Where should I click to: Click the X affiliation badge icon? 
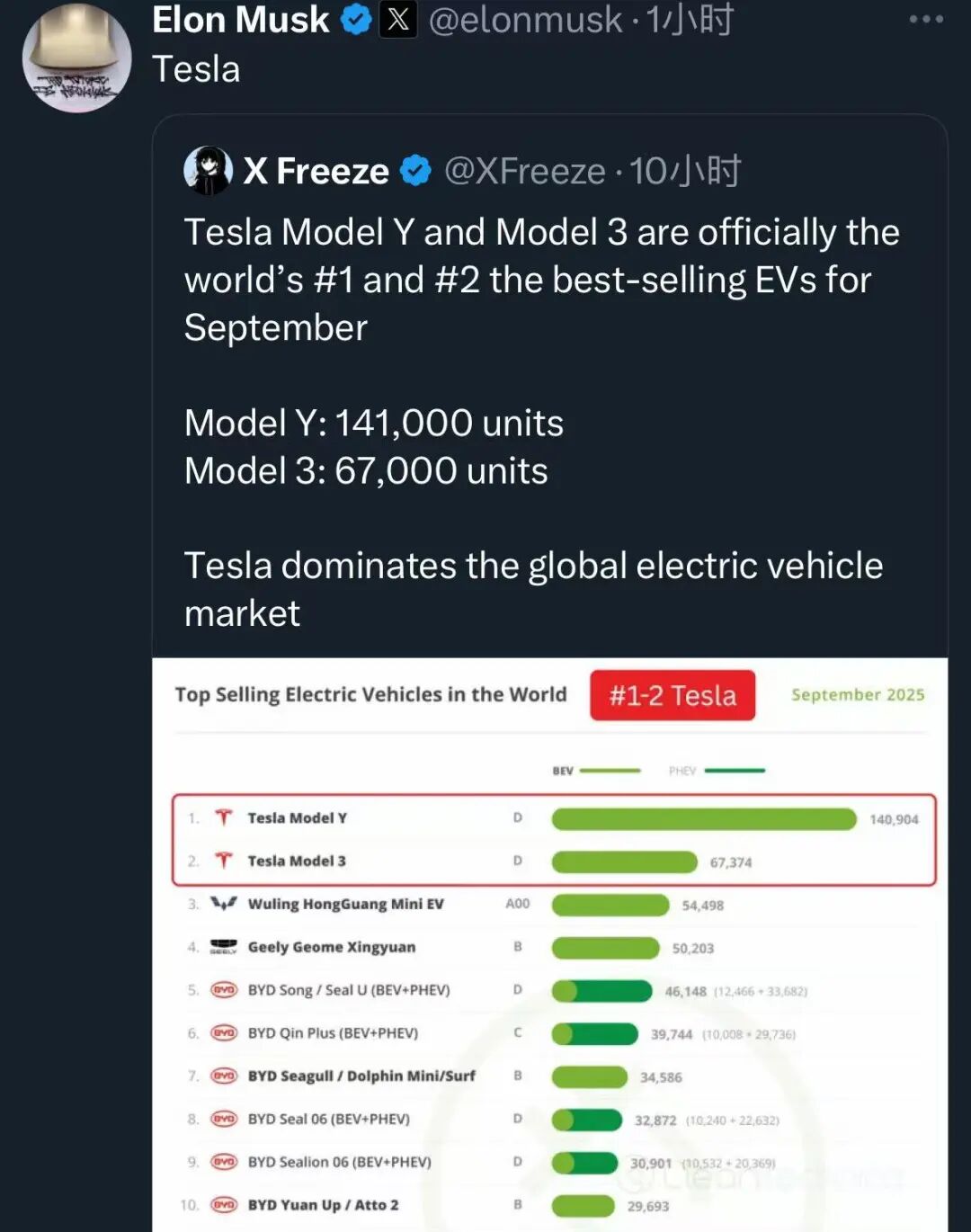pos(398,20)
